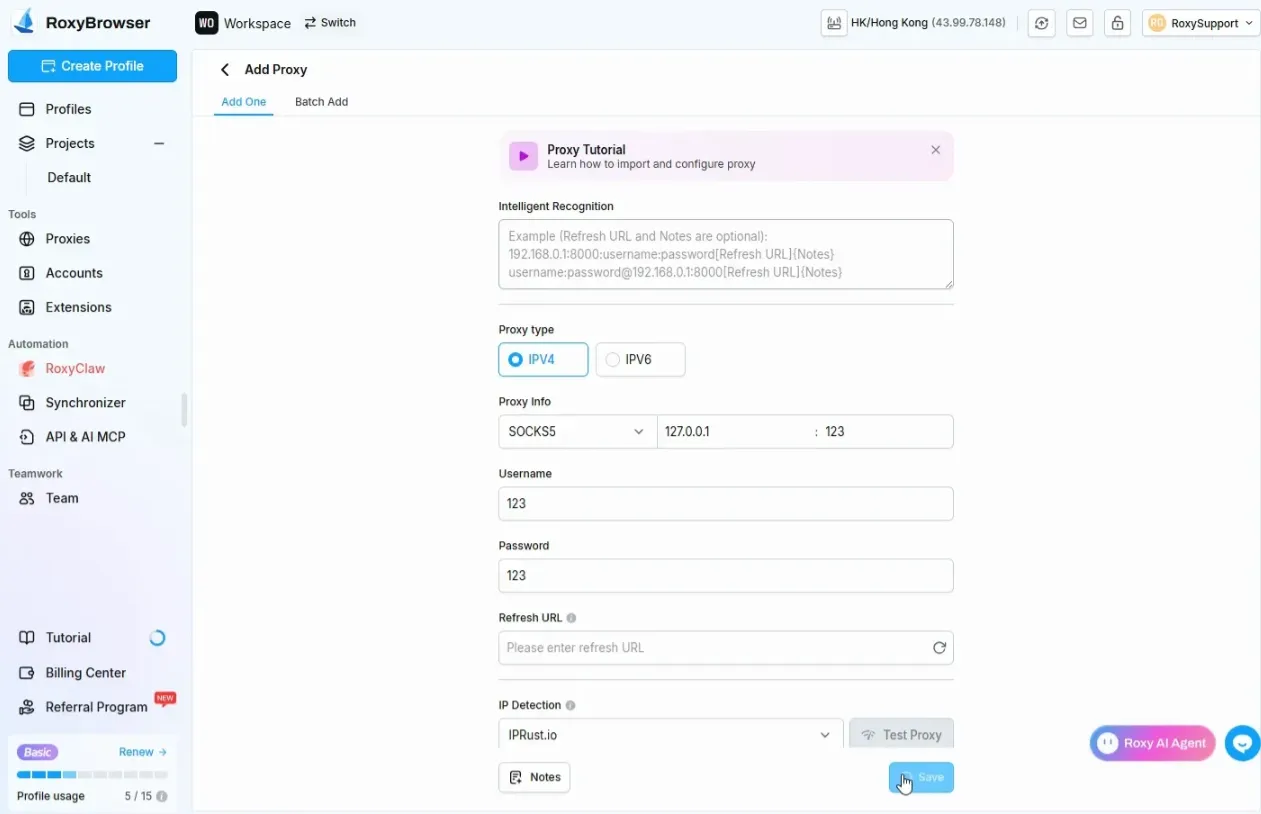This screenshot has height=814, width=1261.
Task: Close the Proxy Tutorial banner
Action: pos(936,150)
